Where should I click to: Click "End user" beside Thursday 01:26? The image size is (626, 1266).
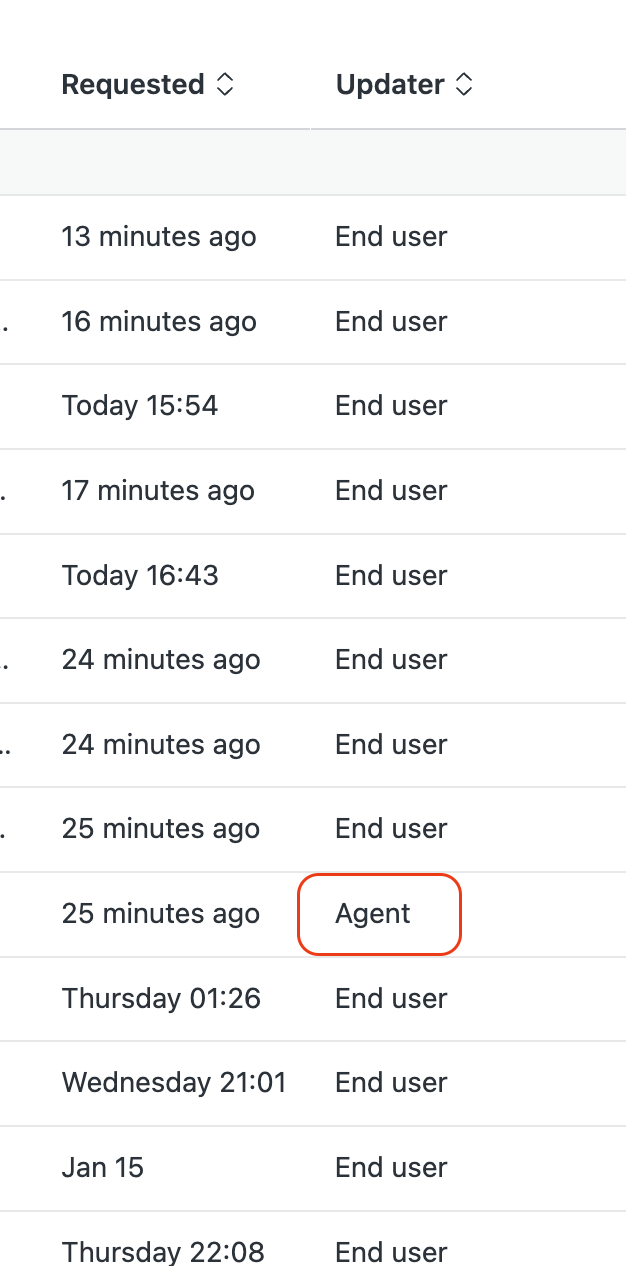click(x=391, y=998)
